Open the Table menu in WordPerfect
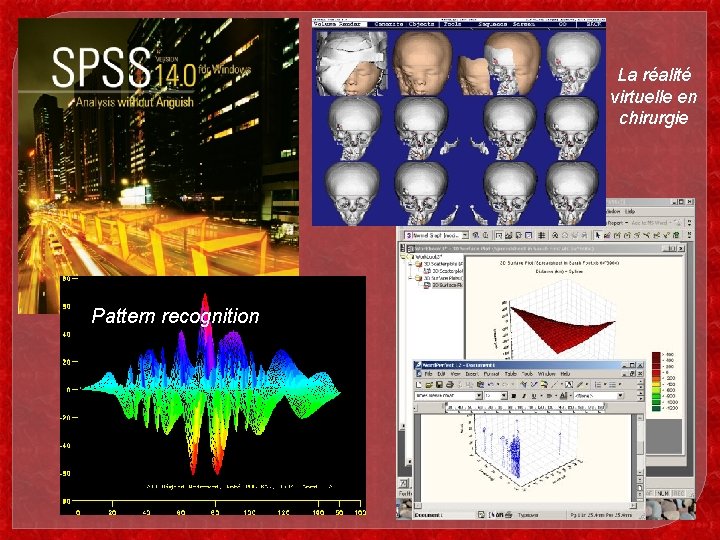720x540 pixels. point(511,374)
